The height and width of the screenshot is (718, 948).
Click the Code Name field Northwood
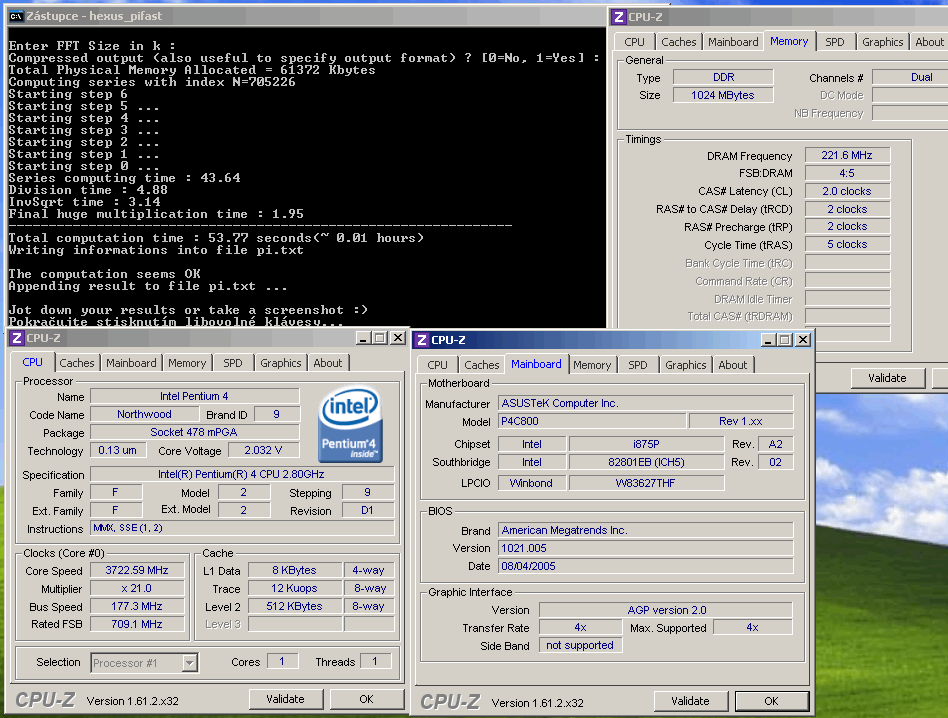(x=144, y=414)
